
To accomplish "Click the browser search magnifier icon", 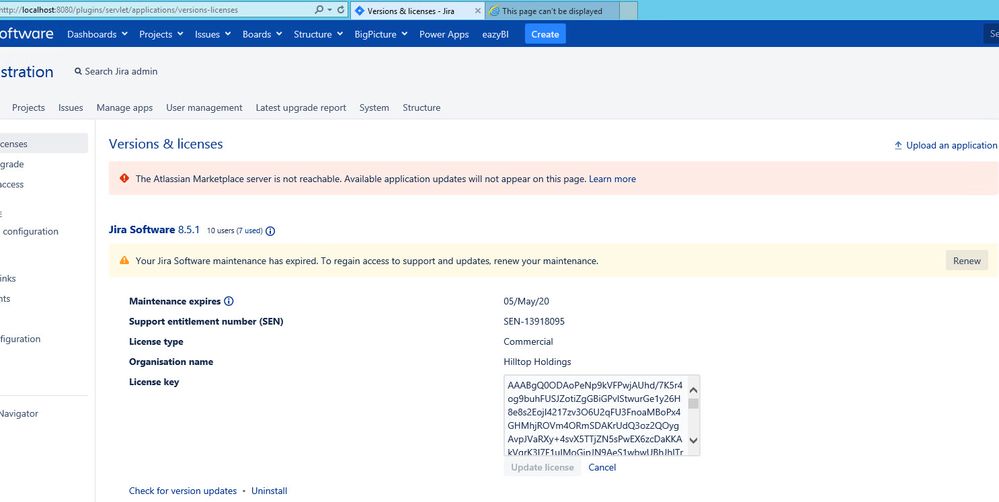I will click(319, 10).
